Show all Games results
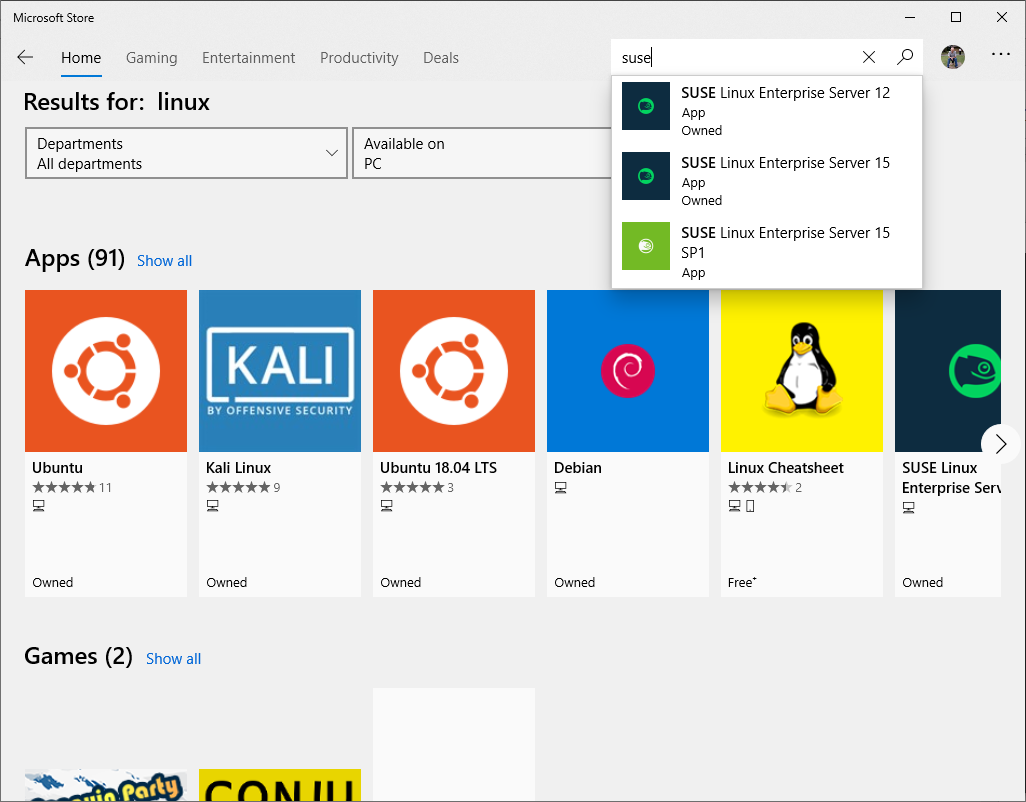The width and height of the screenshot is (1026, 802). click(x=173, y=659)
